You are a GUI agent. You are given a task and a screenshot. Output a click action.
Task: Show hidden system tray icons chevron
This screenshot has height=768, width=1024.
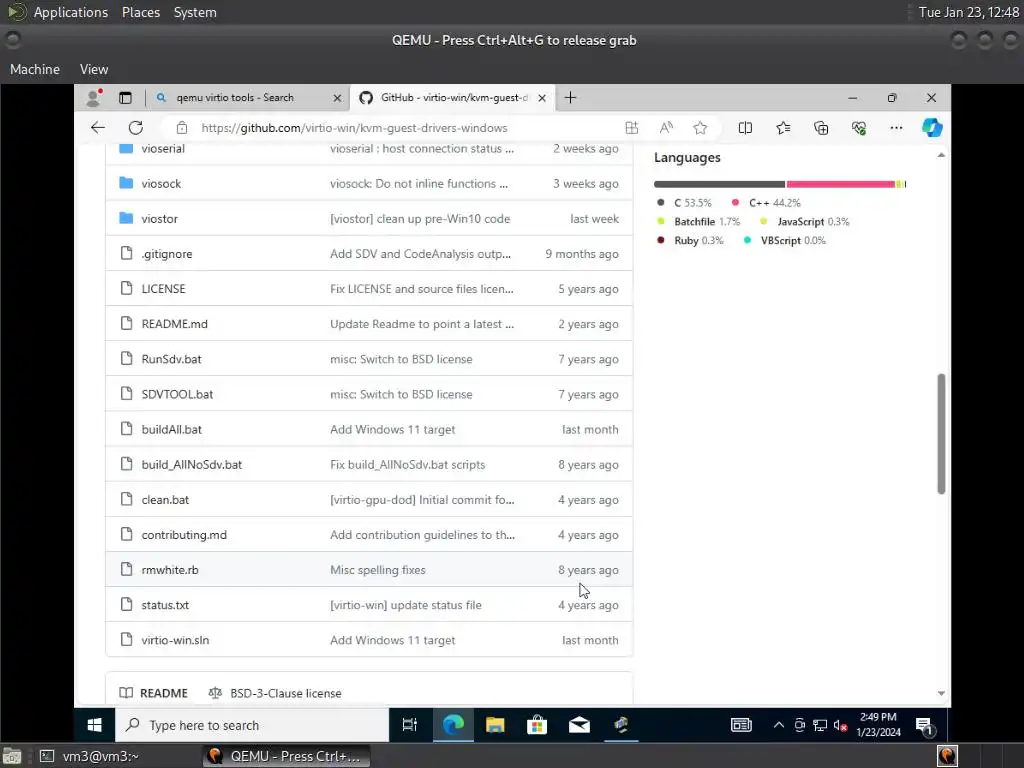pos(778,725)
